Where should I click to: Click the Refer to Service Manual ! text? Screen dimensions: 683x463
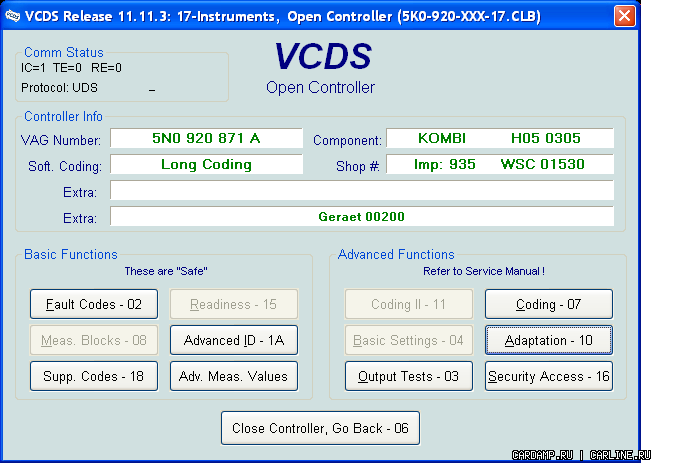484,271
